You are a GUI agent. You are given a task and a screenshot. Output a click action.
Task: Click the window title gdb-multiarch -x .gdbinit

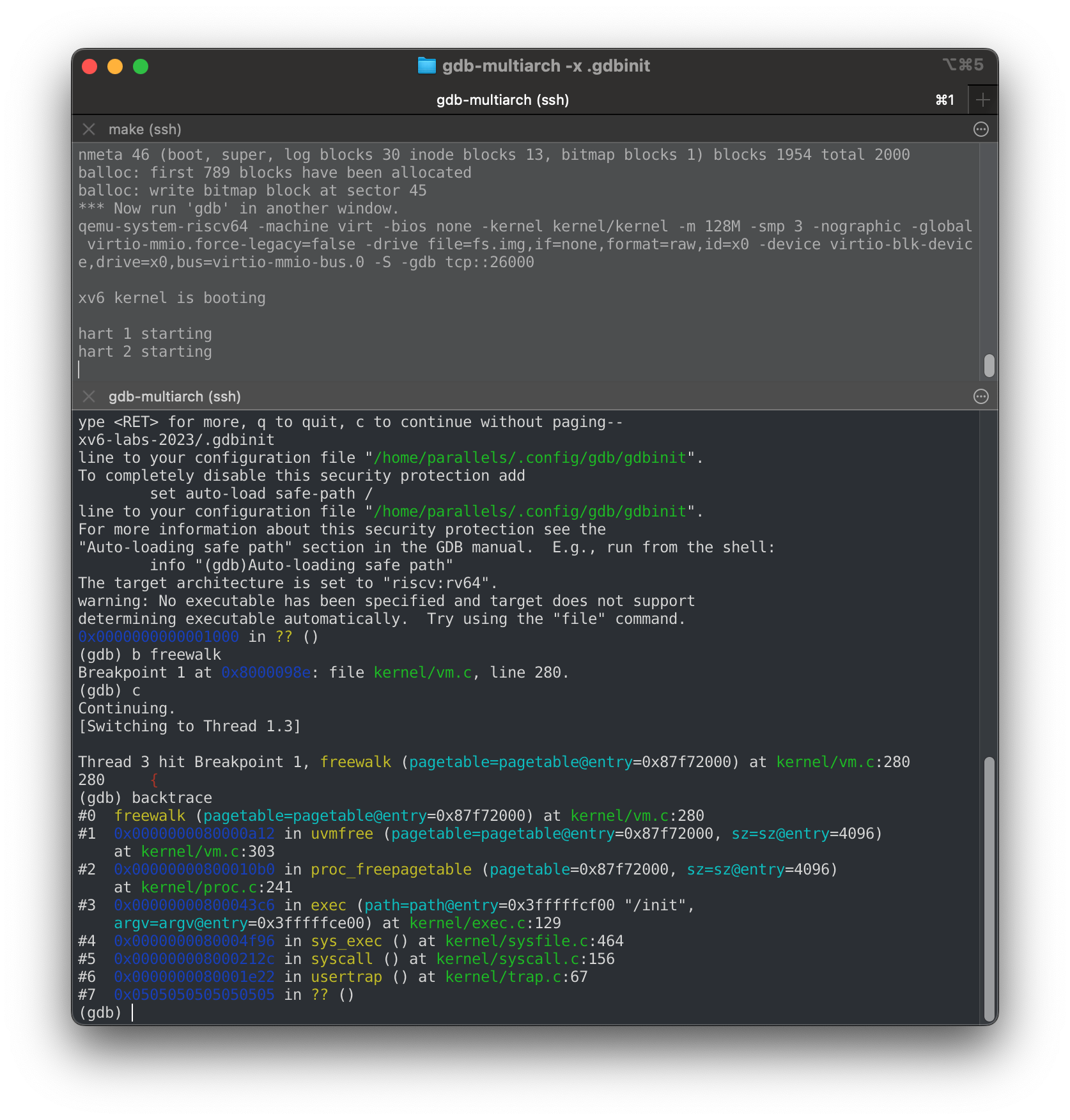coord(547,65)
